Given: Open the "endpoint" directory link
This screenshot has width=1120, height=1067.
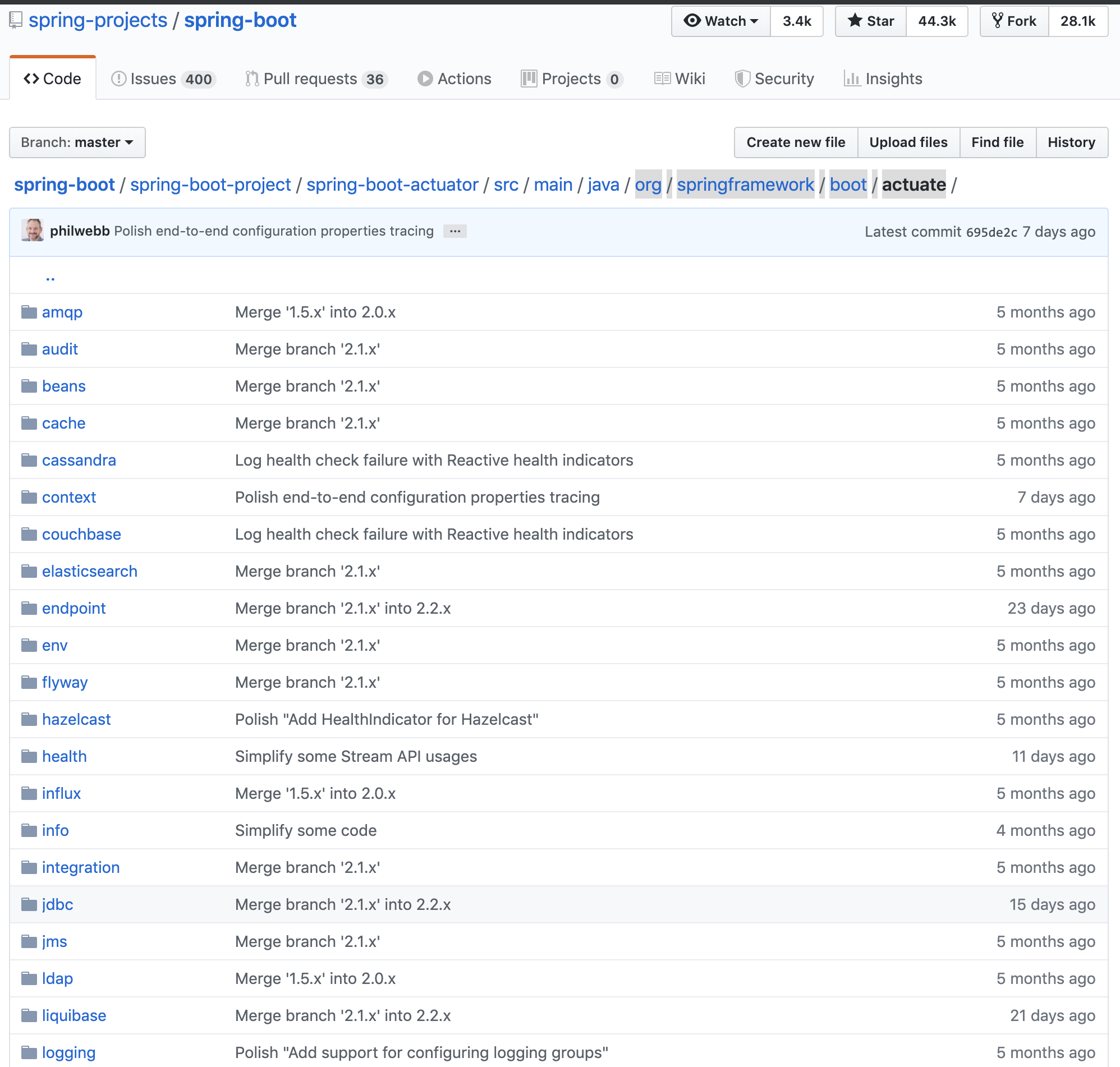Looking at the screenshot, I should coord(74,608).
